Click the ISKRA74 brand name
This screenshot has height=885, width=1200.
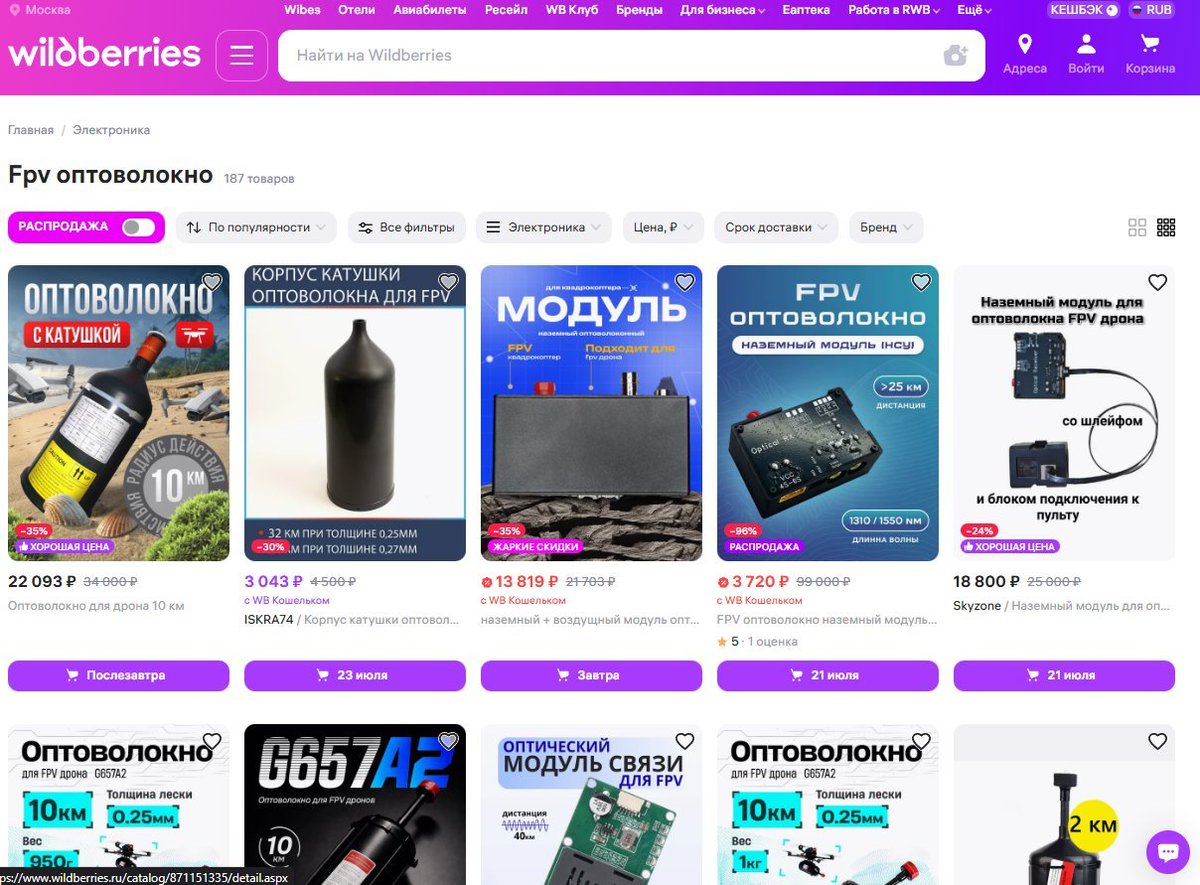[x=269, y=620]
